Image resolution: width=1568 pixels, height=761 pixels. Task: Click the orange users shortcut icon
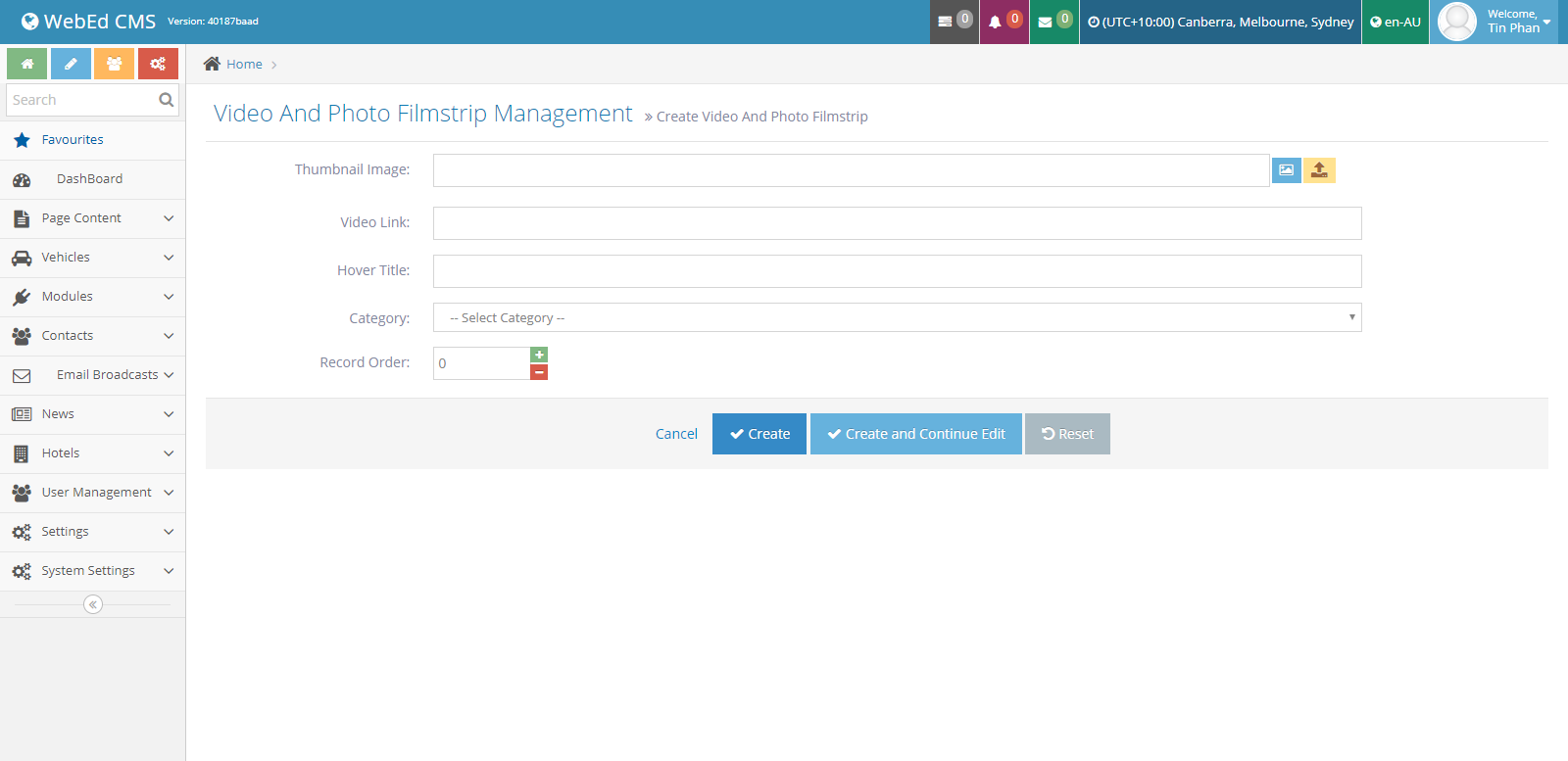coord(115,64)
